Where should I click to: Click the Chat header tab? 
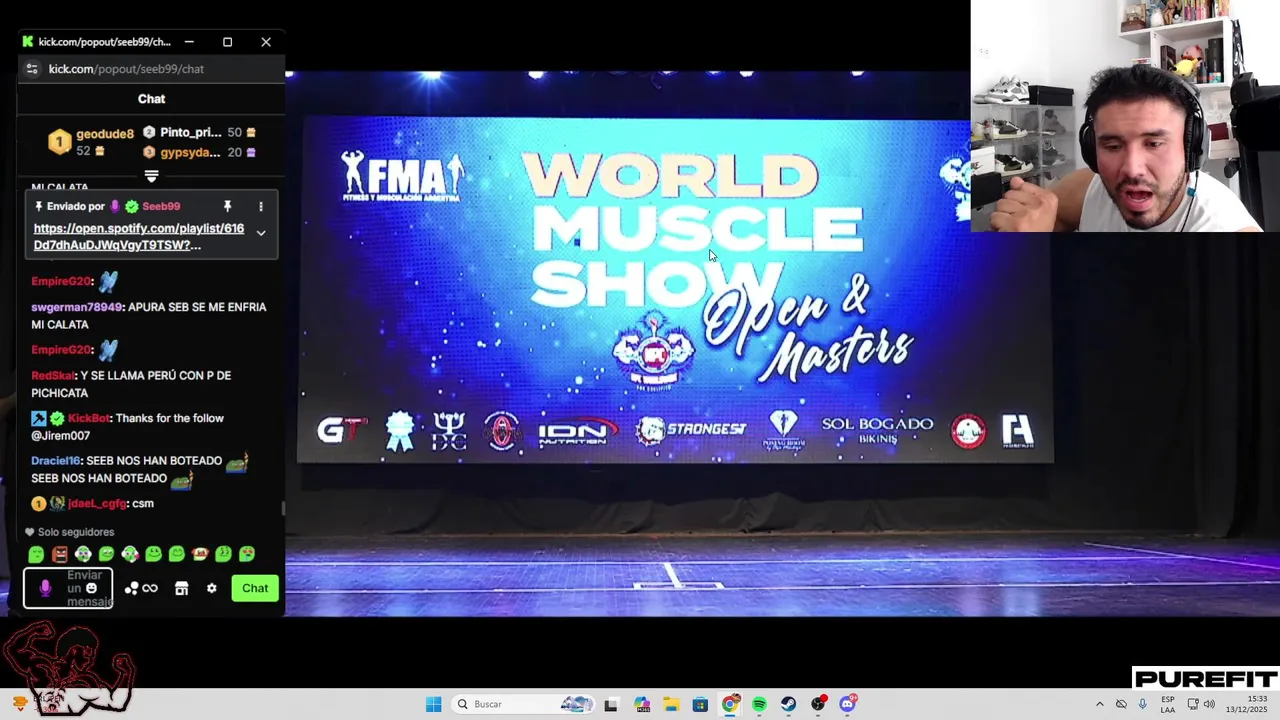151,99
